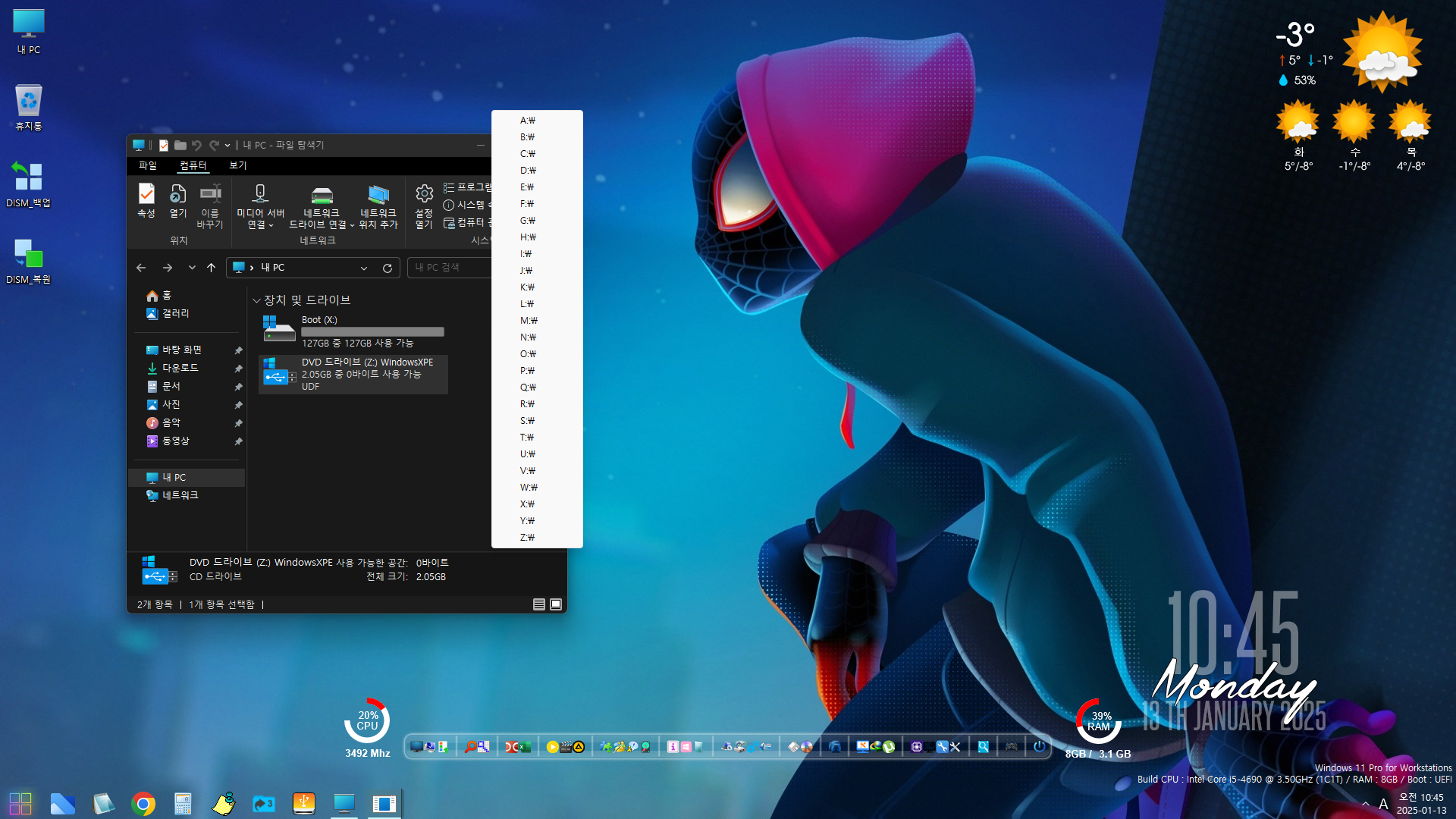Image resolution: width=1456 pixels, height=819 pixels.
Task: Open 미디어 서버 연결 dropdown in ribbon
Action: click(260, 206)
